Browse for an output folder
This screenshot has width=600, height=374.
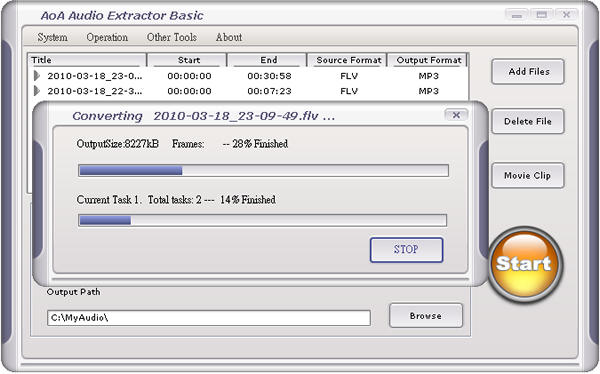point(426,316)
